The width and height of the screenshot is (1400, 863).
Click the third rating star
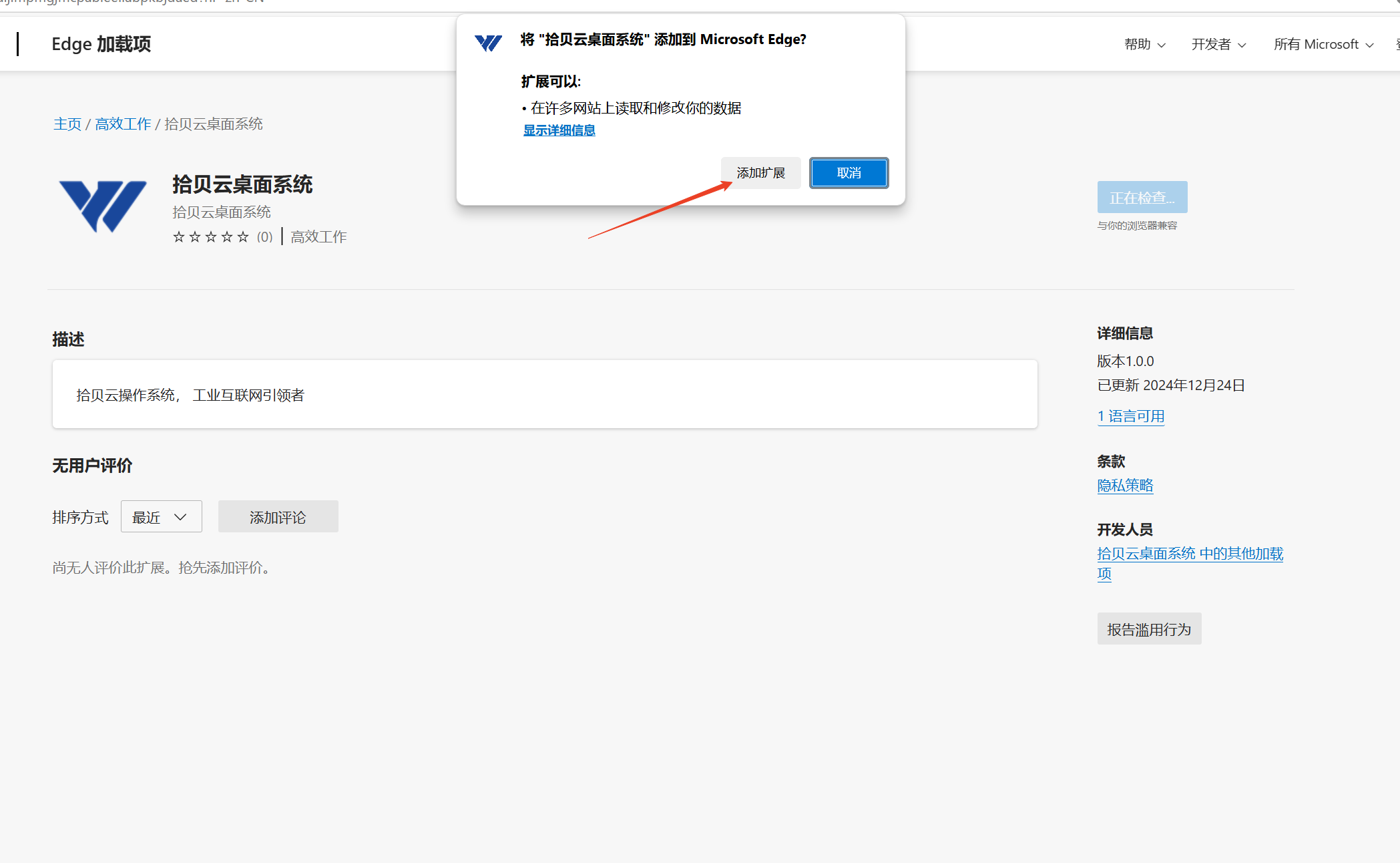[x=210, y=236]
